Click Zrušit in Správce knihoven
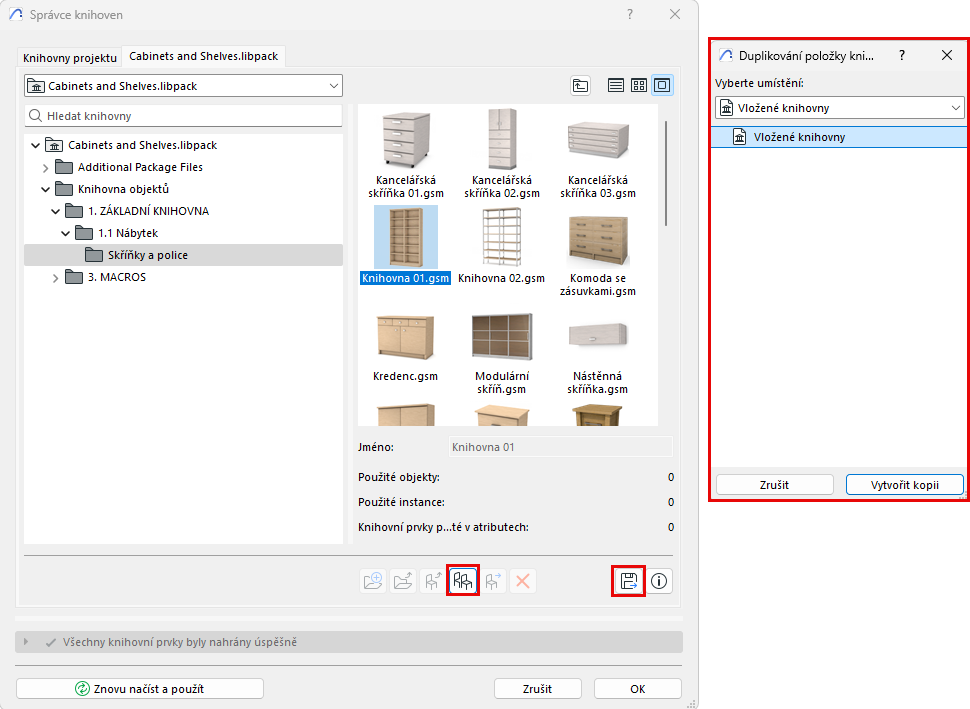The width and height of the screenshot is (970, 709). pyautogui.click(x=537, y=689)
